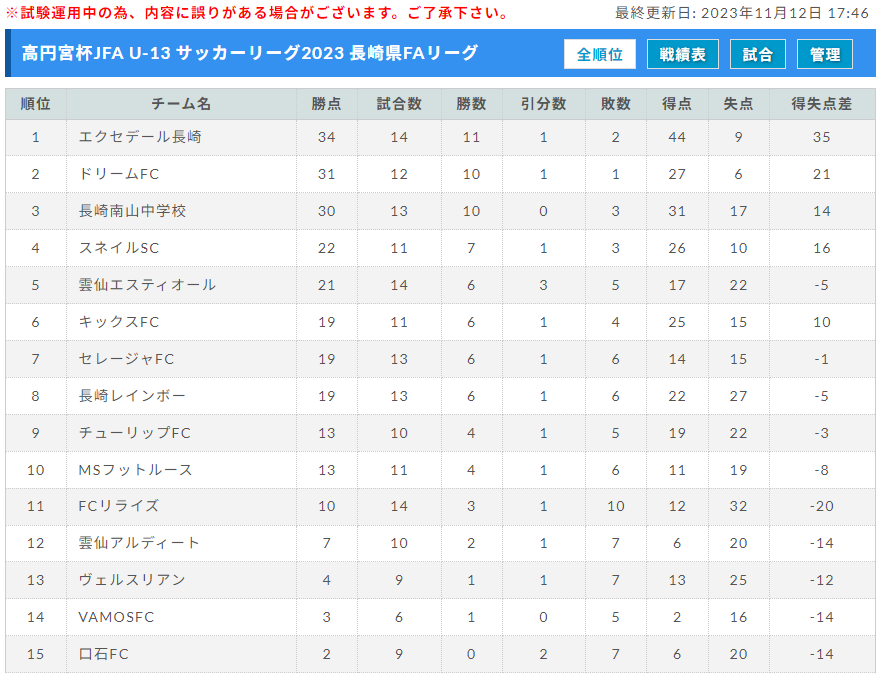Viewport: 879px width, 682px height.
Task: Open the 試合 tab
Action: (757, 54)
